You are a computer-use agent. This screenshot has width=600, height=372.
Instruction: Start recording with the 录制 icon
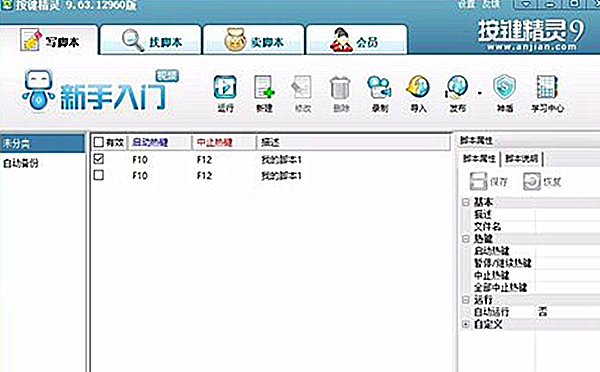[380, 94]
